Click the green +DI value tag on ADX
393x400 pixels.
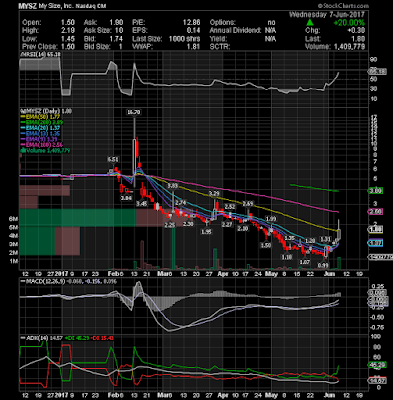pyautogui.click(x=378, y=365)
